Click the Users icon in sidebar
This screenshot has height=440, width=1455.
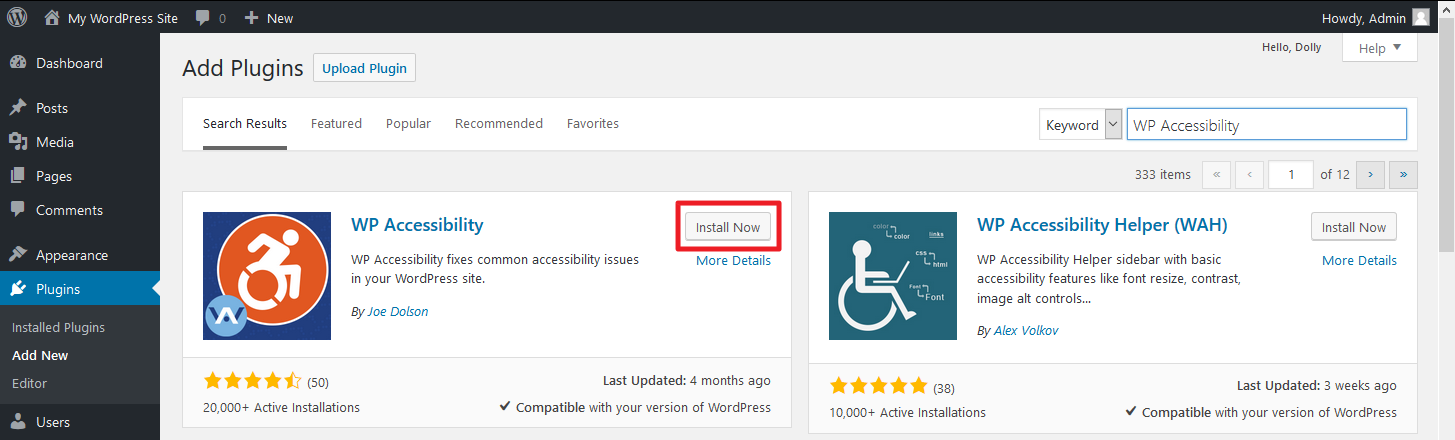click(17, 422)
